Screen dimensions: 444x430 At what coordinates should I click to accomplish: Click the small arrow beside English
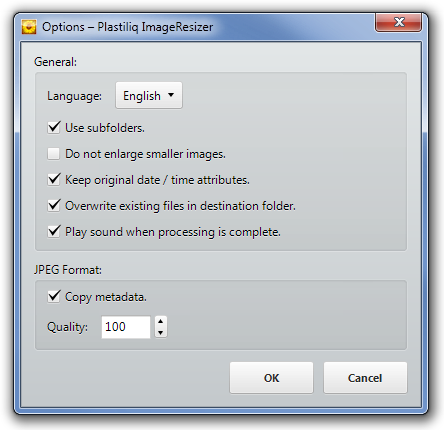click(x=171, y=95)
